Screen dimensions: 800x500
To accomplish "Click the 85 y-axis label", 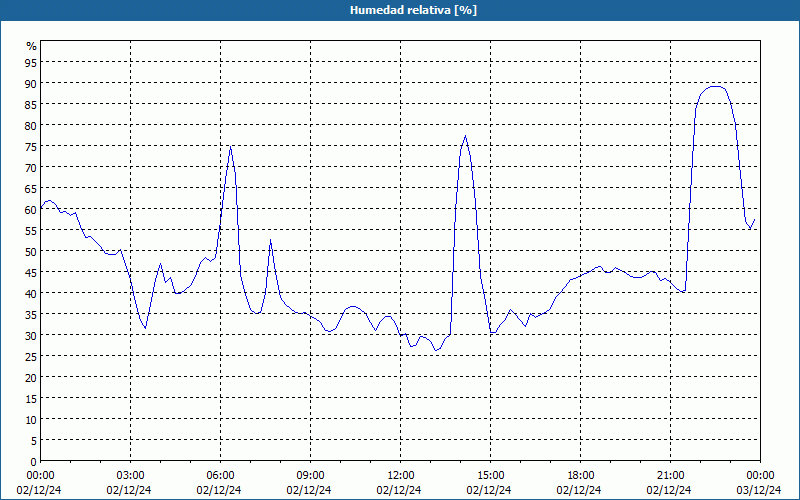I will tap(31, 105).
